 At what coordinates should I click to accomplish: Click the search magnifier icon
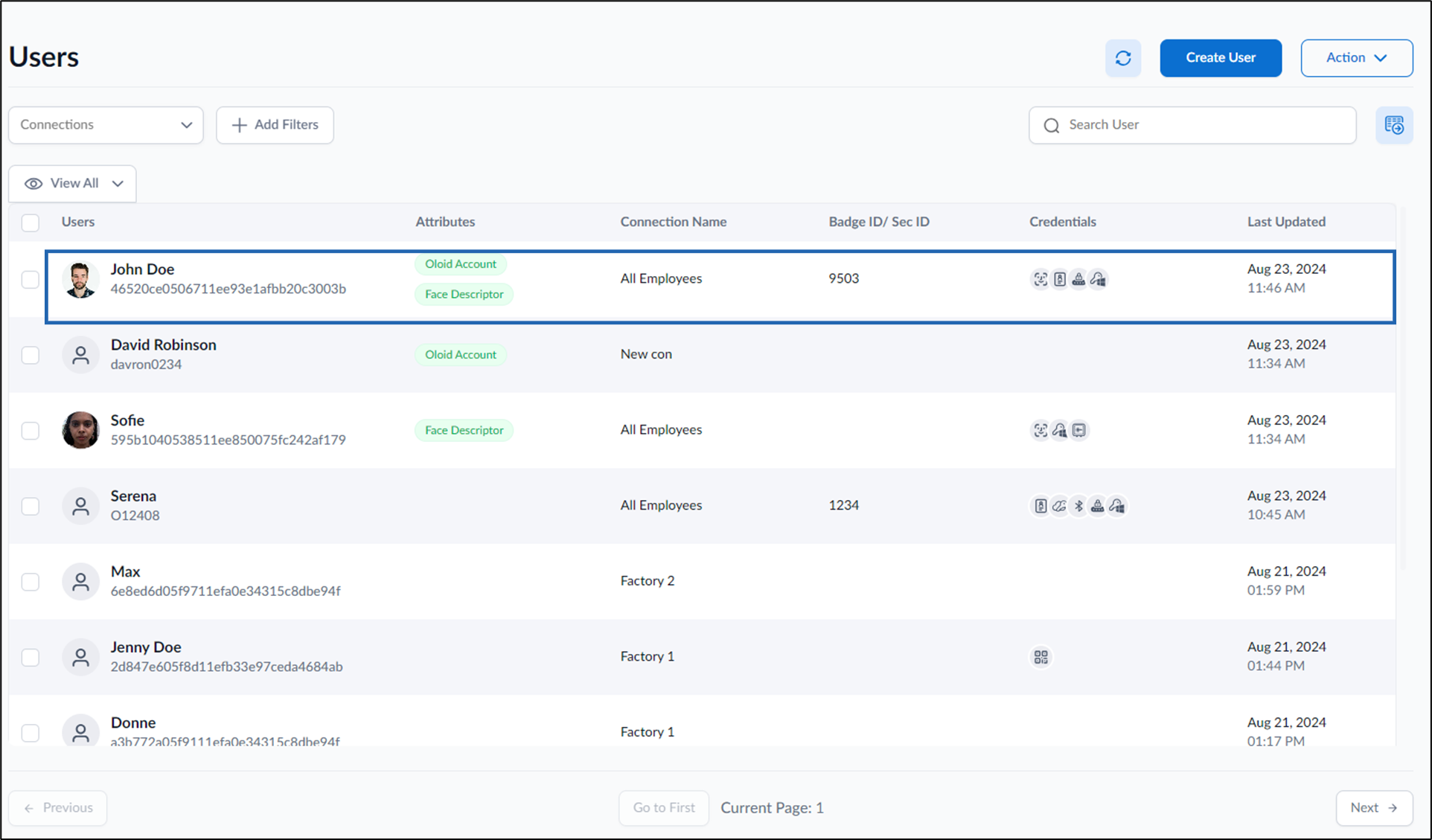click(1051, 125)
